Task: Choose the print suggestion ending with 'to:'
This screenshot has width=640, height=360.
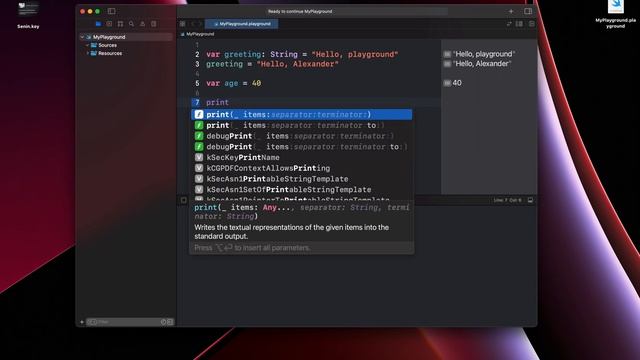Action: click(302, 125)
